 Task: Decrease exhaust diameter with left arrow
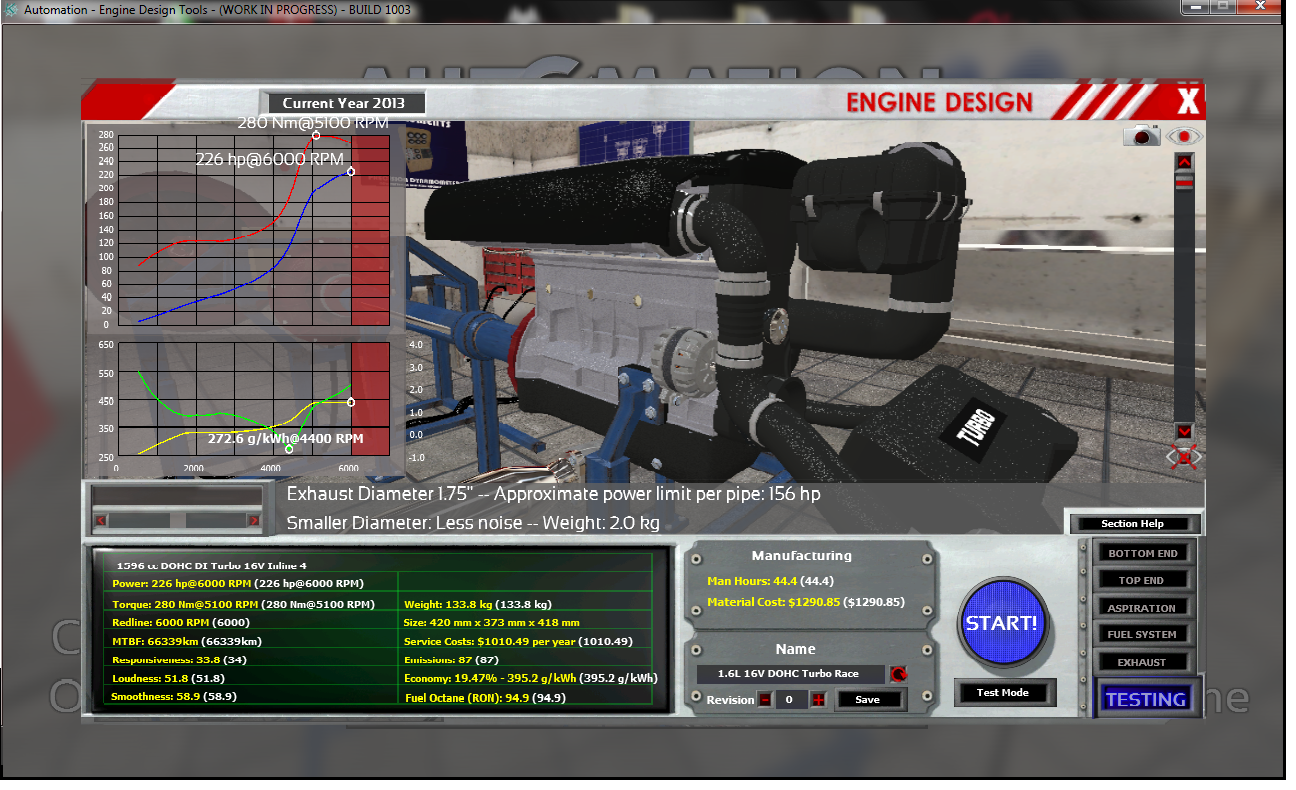pos(100,520)
